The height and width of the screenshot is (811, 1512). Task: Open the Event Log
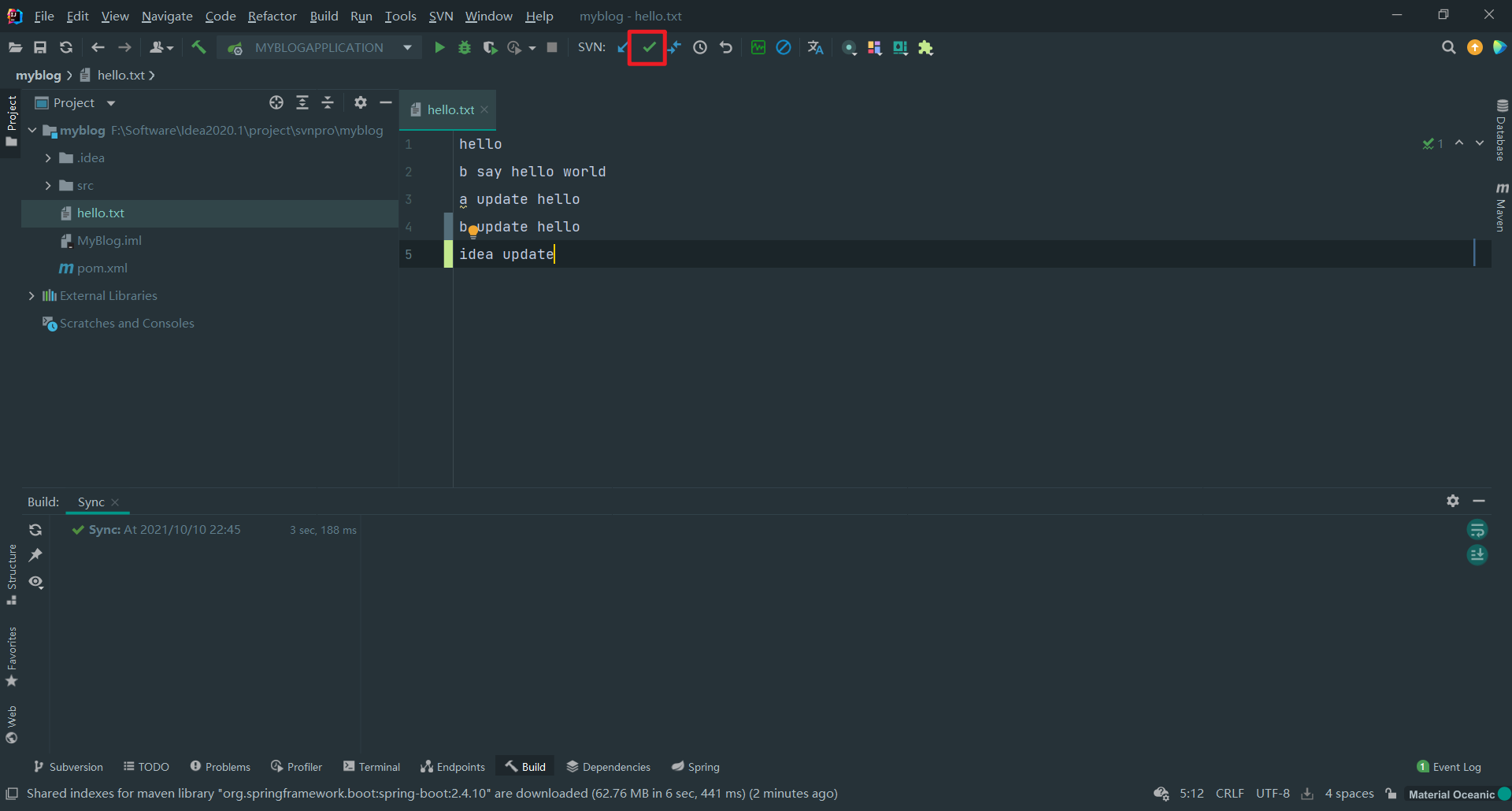tap(1449, 767)
